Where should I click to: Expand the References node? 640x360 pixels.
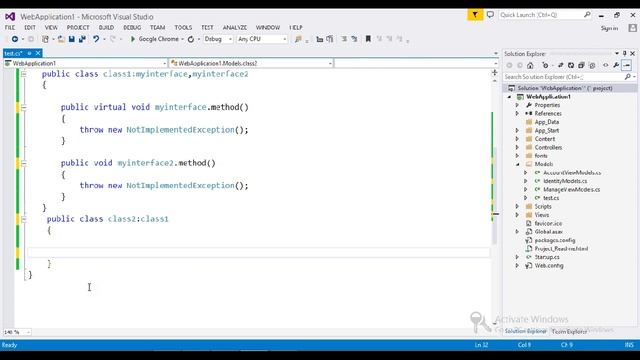click(x=517, y=113)
